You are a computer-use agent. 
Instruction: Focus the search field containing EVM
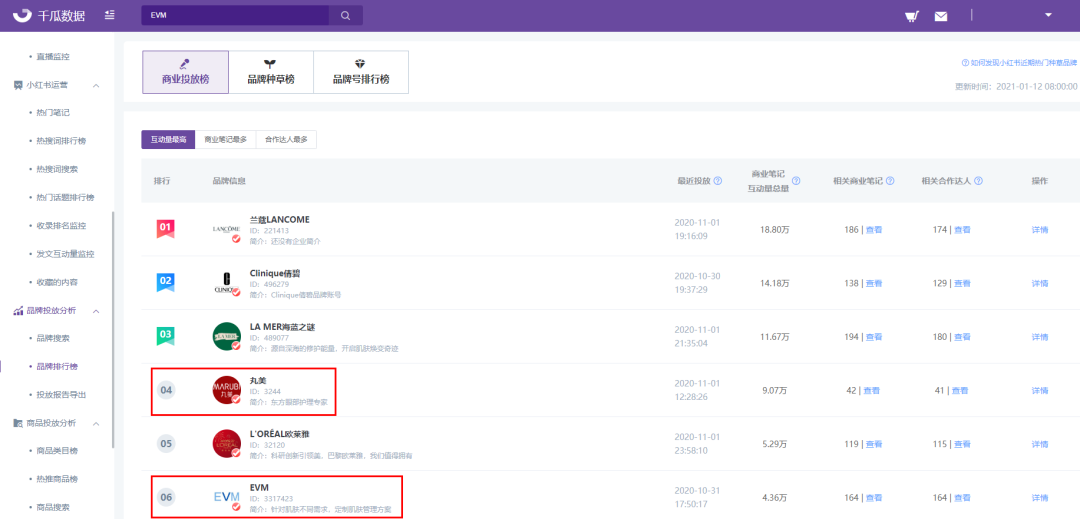point(236,15)
